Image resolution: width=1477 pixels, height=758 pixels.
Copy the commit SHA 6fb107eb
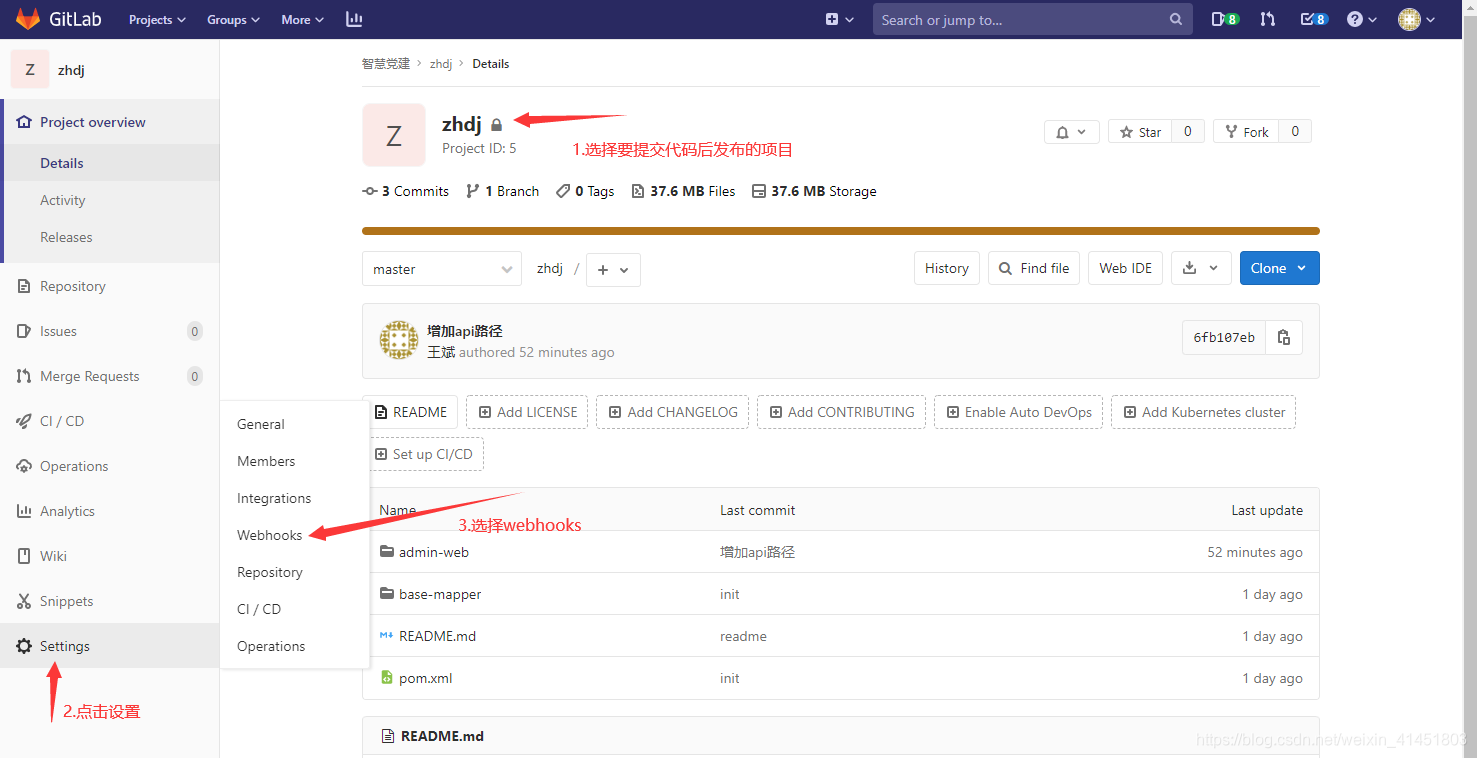1284,337
